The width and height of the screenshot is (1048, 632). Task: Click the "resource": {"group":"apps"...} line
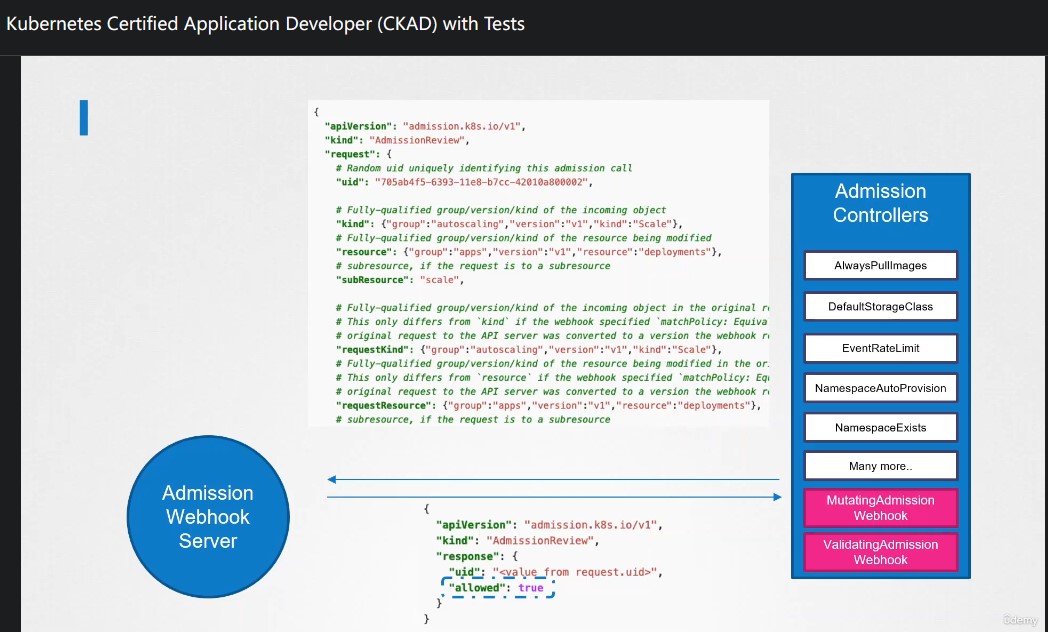[529, 252]
